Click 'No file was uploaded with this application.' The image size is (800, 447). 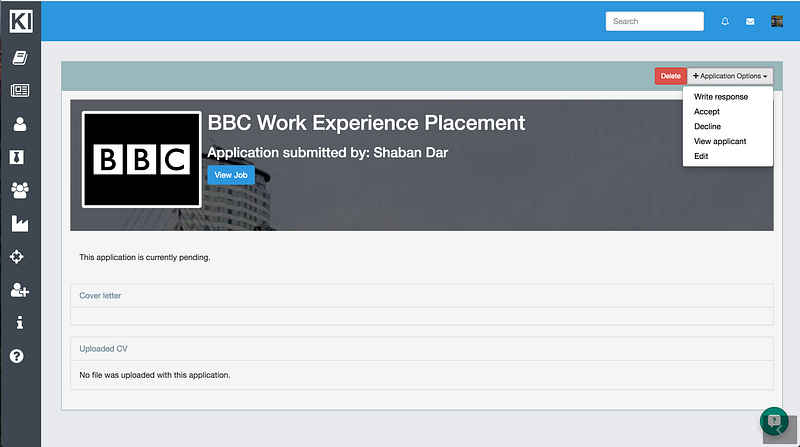[155, 375]
